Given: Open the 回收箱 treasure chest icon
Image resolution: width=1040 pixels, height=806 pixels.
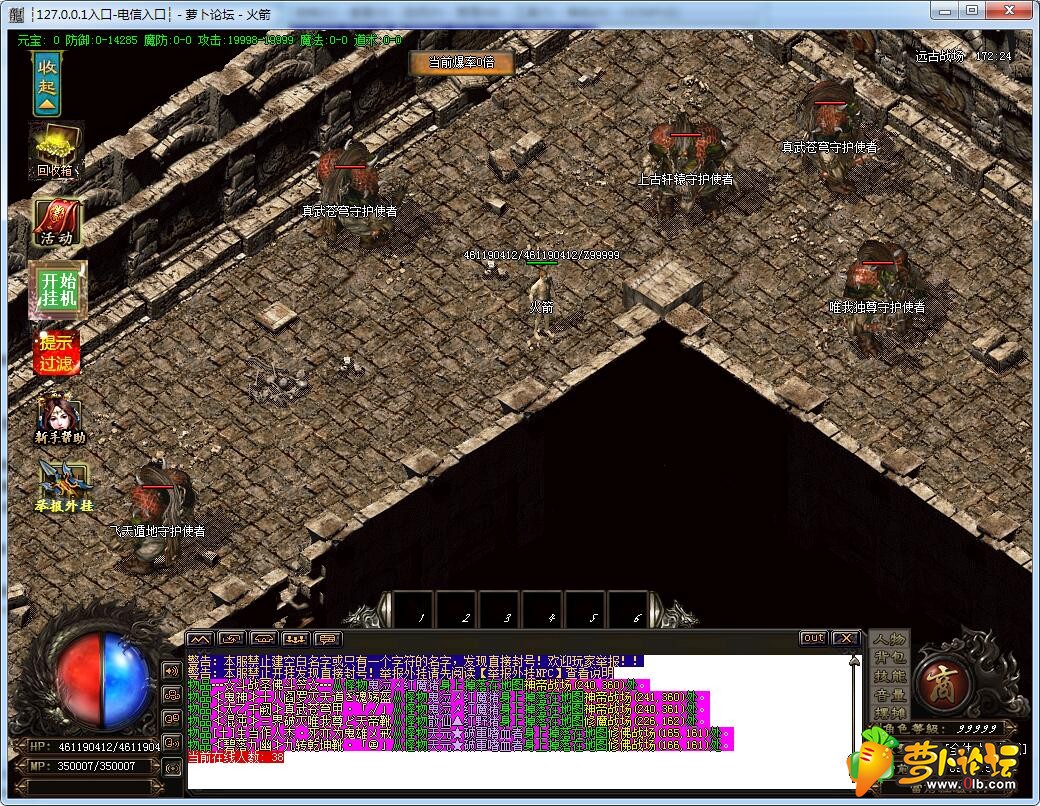Looking at the screenshot, I should 56,151.
